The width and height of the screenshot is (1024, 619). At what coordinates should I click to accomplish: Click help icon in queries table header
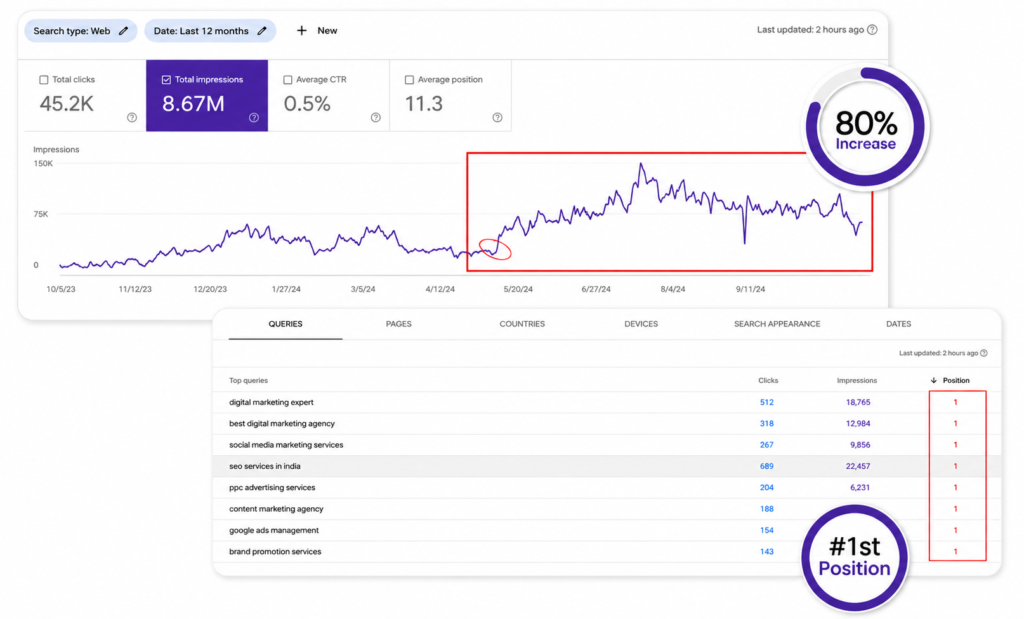click(984, 353)
